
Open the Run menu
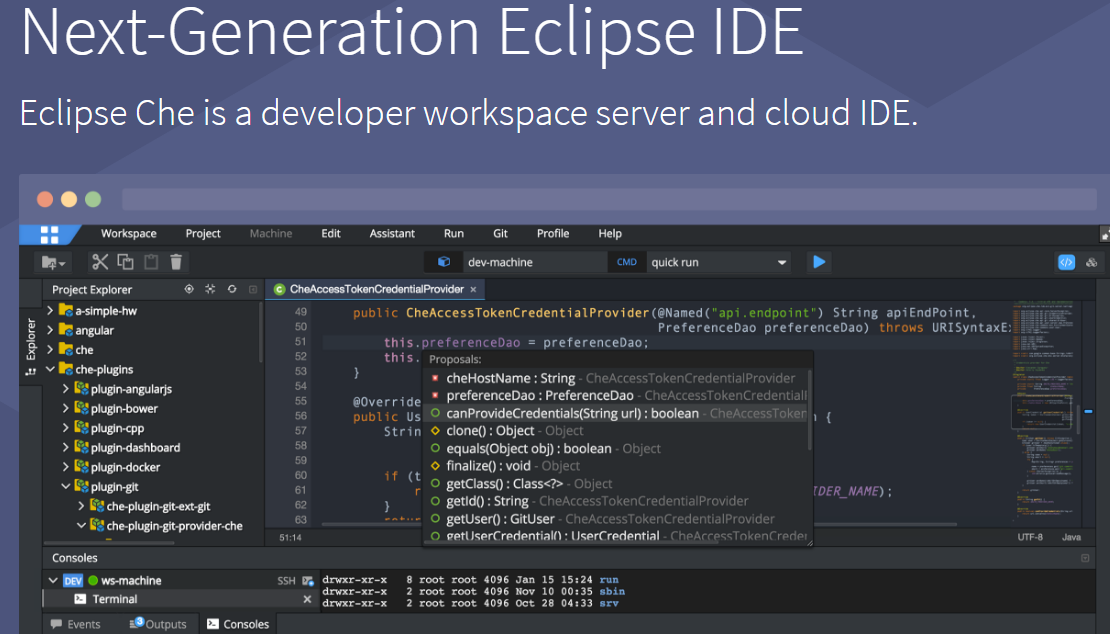[x=454, y=234]
